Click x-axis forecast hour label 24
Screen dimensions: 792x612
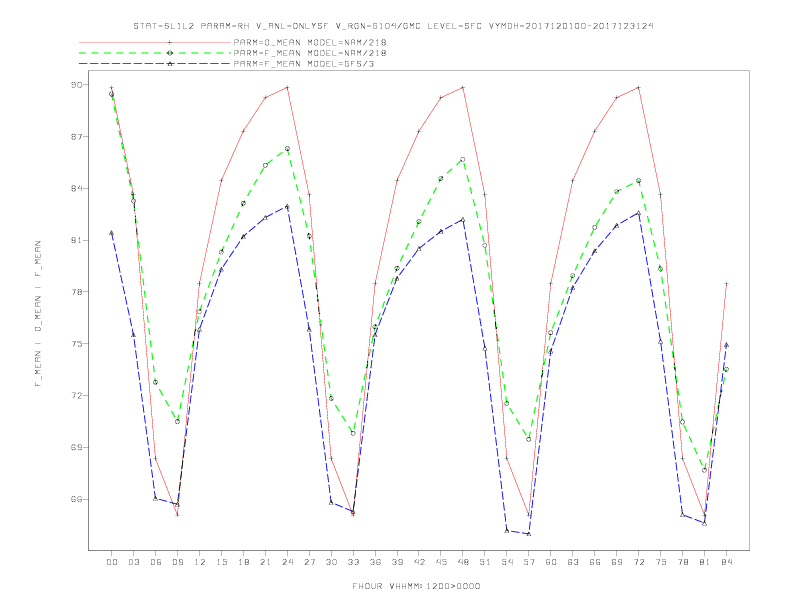[287, 562]
